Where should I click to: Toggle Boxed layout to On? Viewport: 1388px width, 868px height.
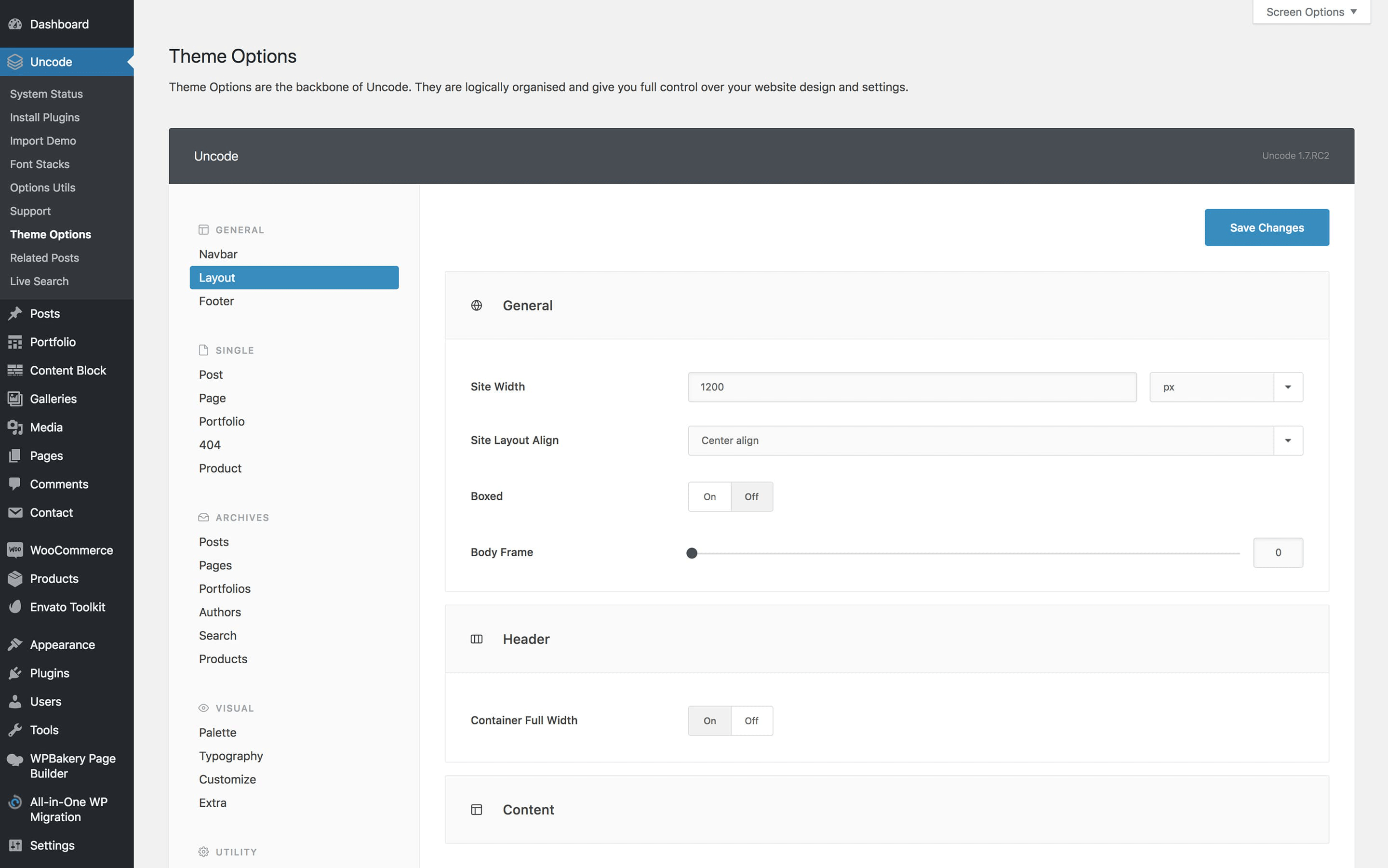click(708, 496)
